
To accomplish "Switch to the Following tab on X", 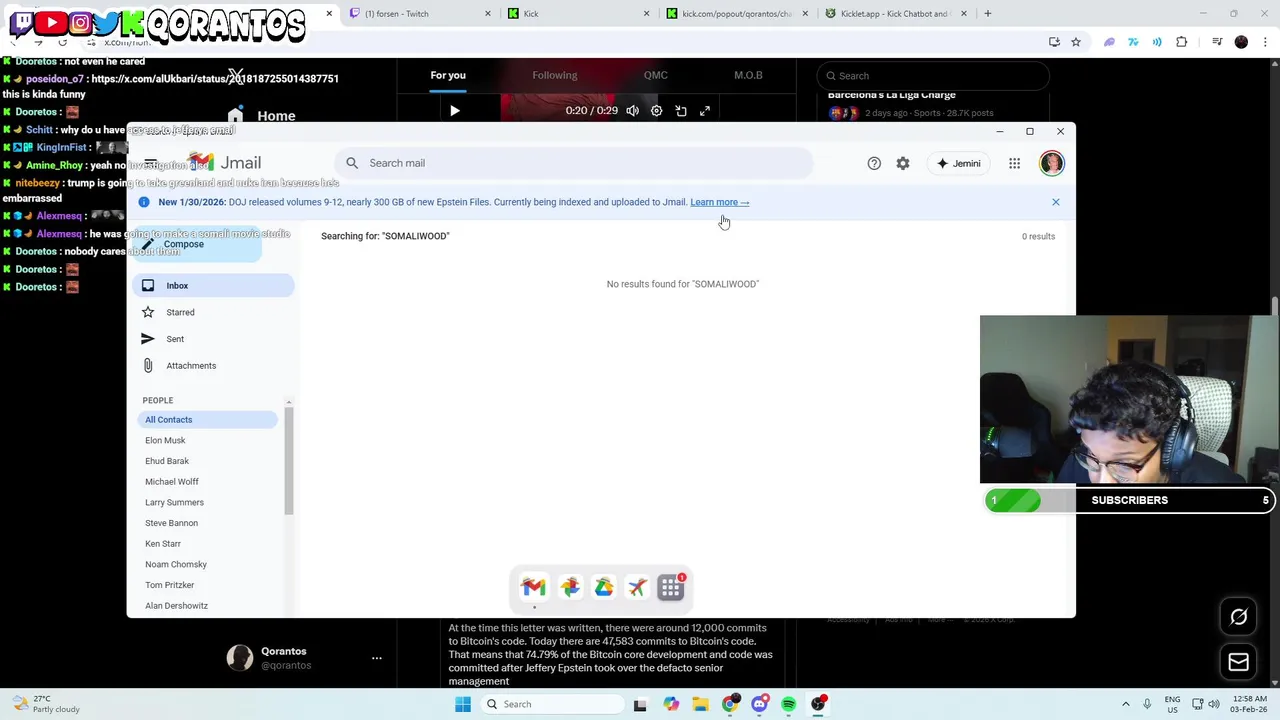I will (555, 75).
